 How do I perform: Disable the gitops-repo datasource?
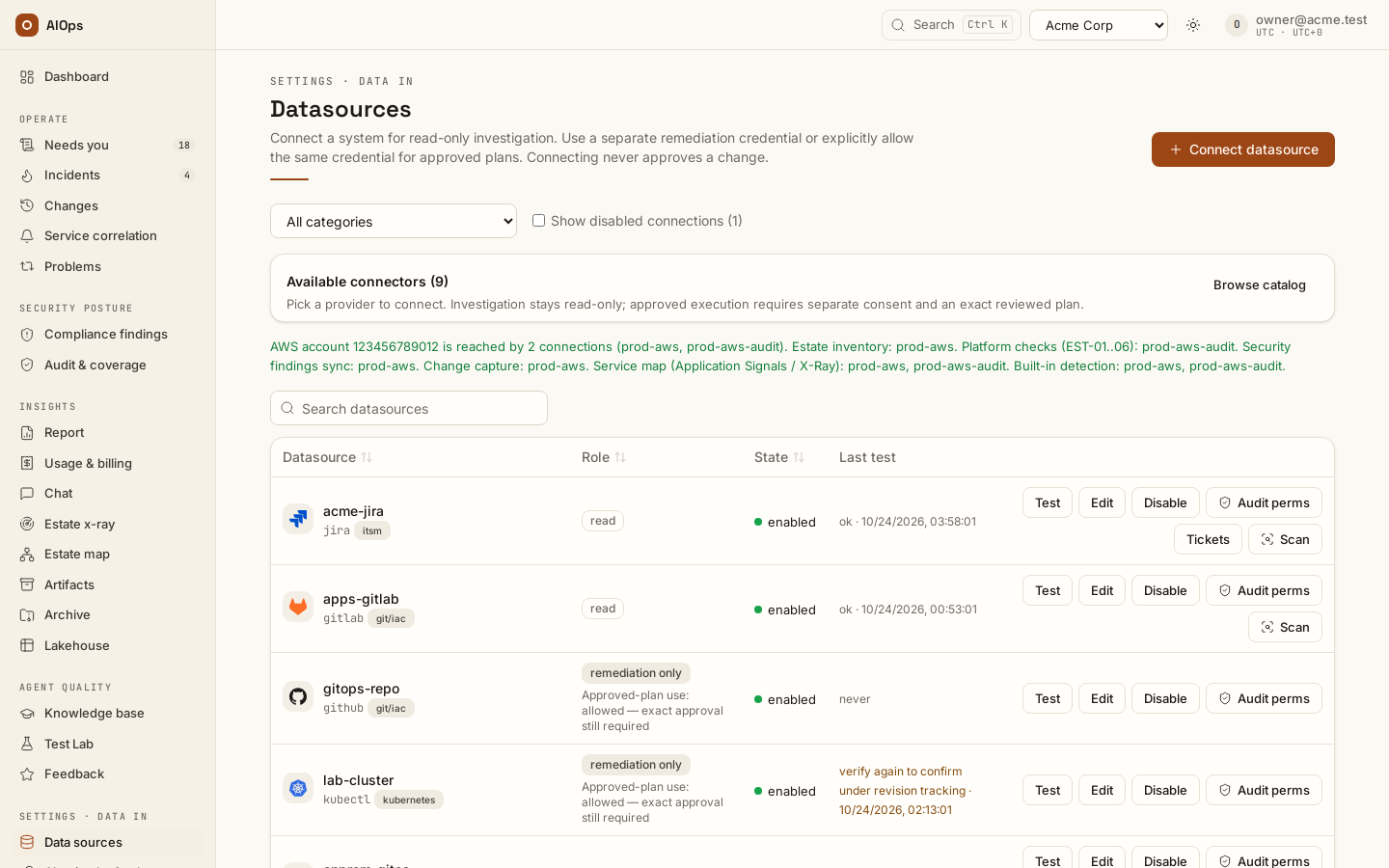coord(1165,698)
